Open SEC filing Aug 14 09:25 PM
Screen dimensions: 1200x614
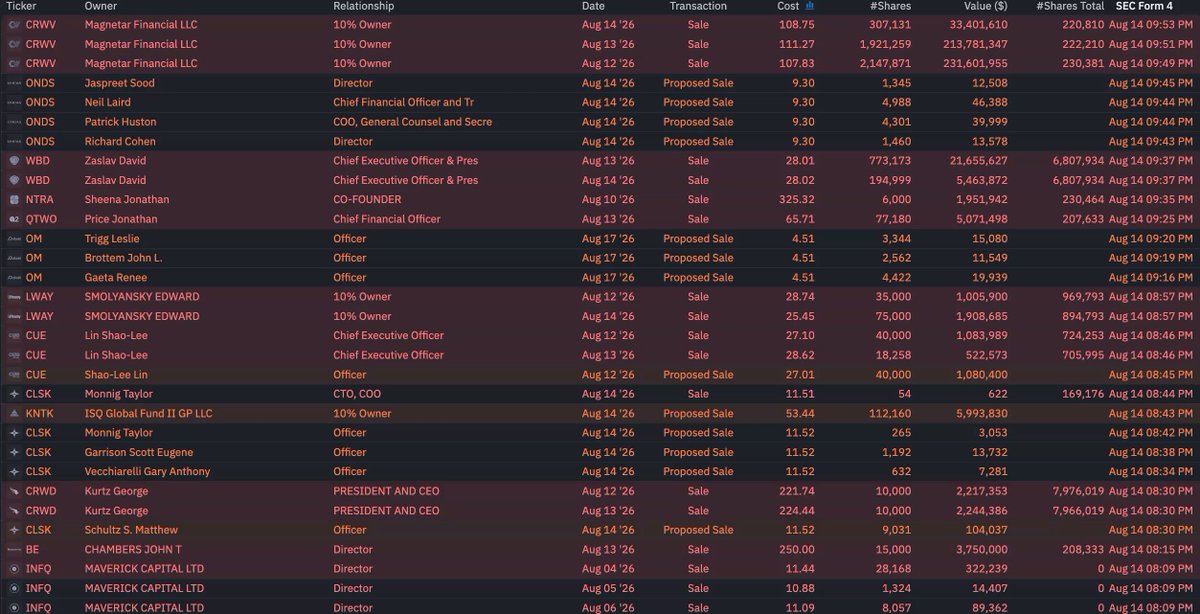pyautogui.click(x=1150, y=219)
